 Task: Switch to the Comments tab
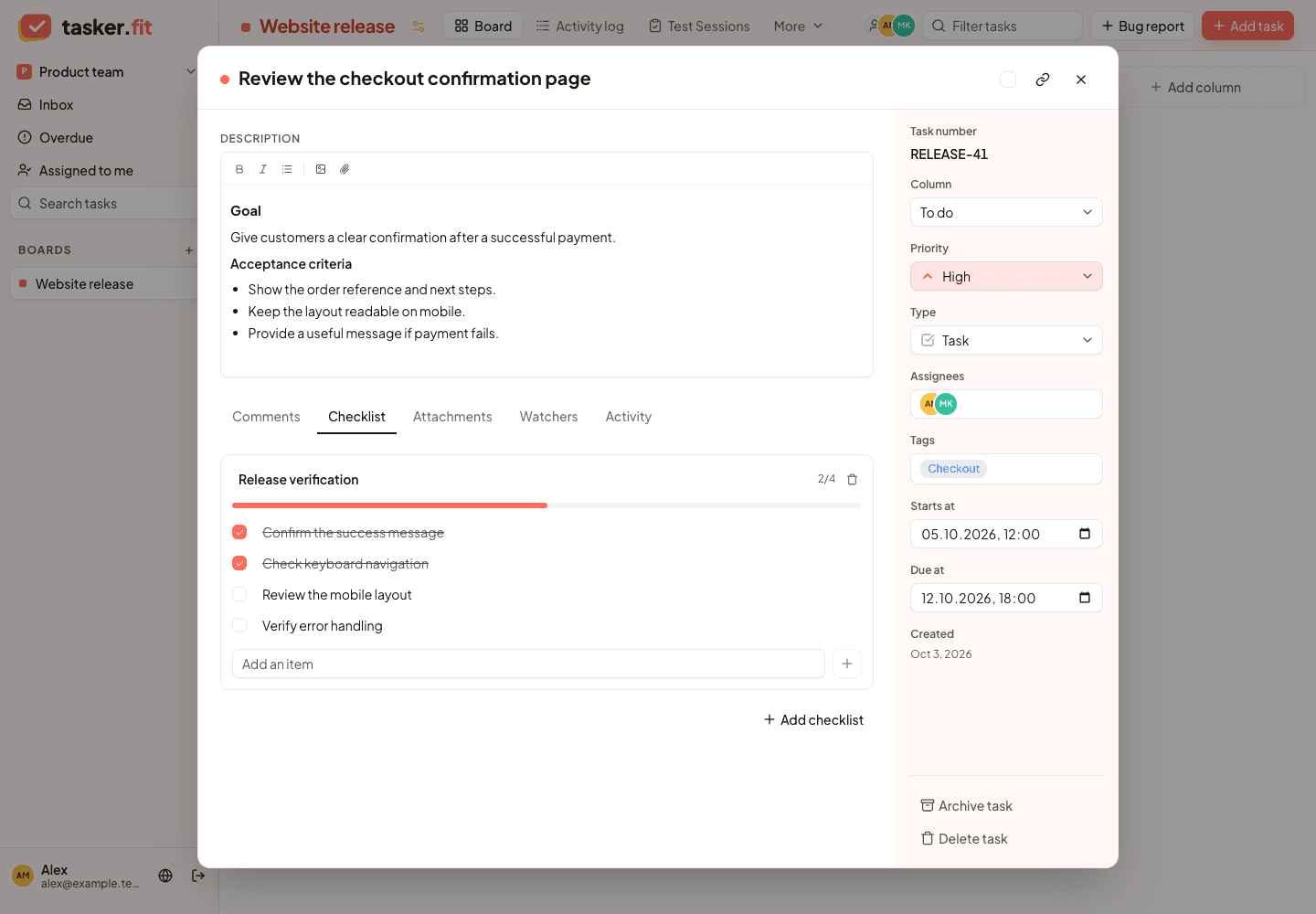266,417
